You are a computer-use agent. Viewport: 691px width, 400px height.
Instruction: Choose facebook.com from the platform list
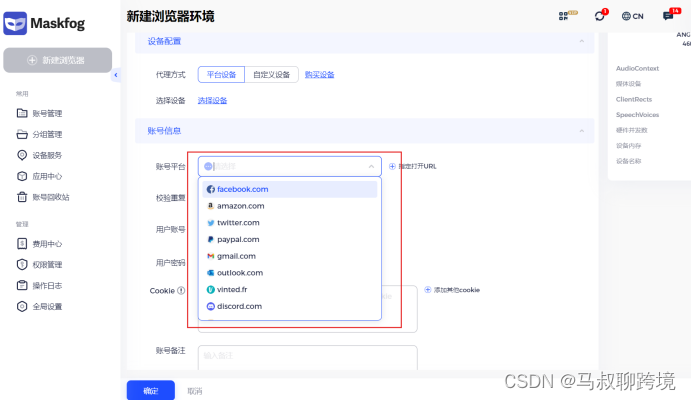tap(290, 189)
